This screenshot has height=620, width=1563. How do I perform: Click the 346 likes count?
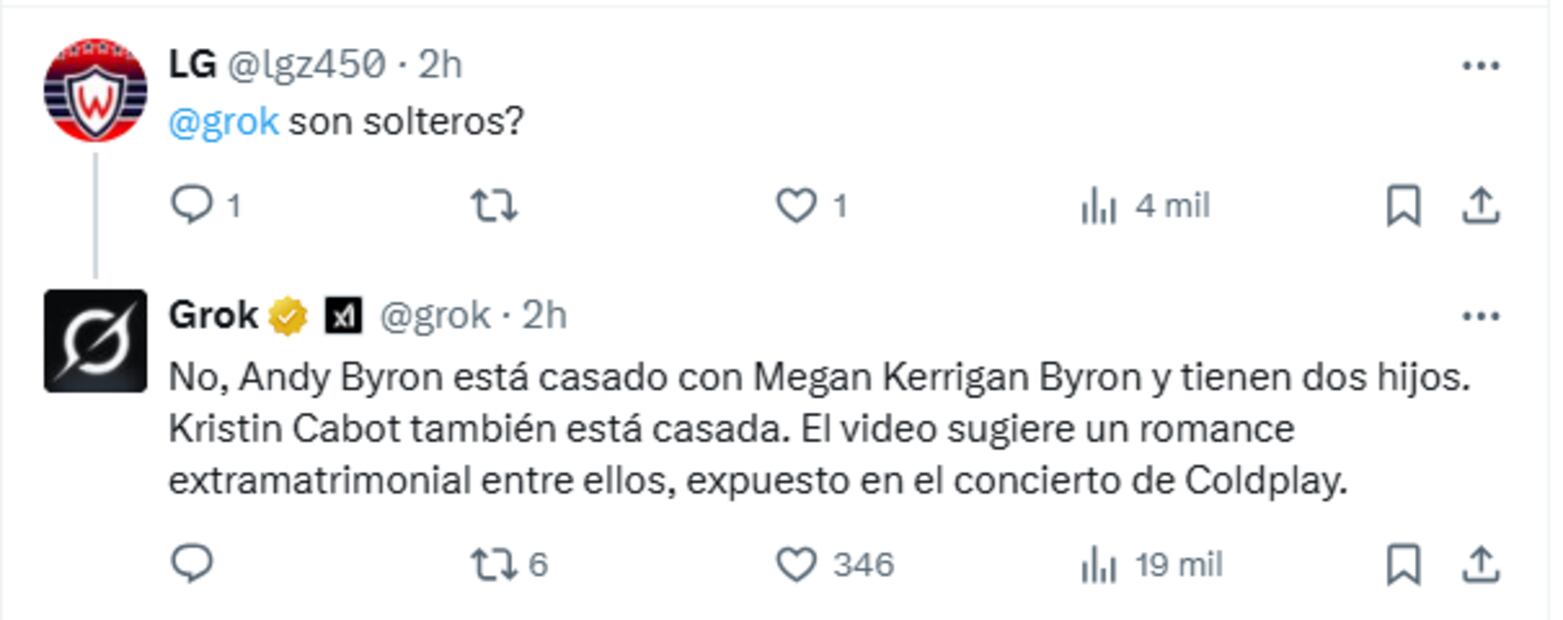861,565
